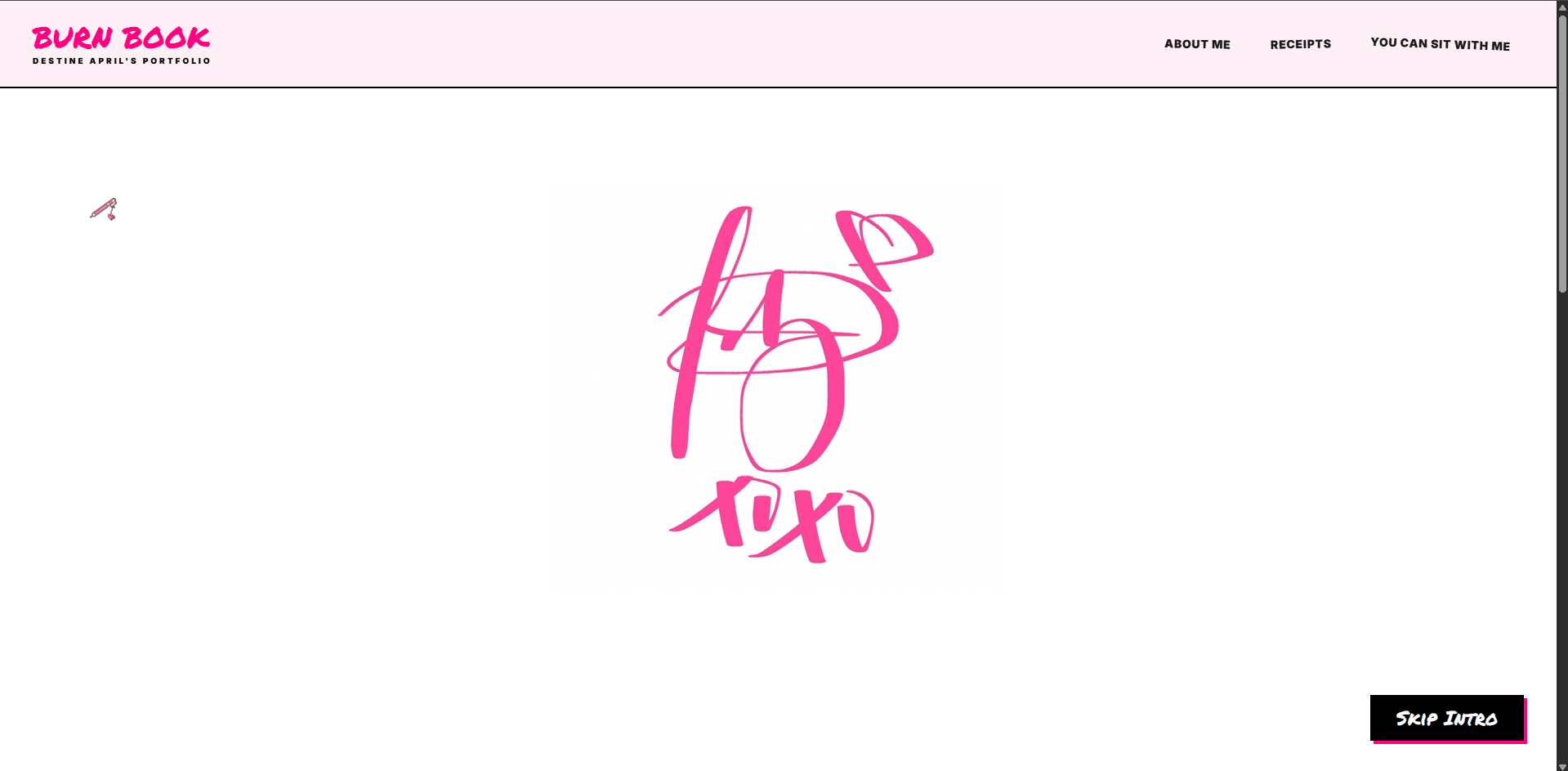This screenshot has width=1568, height=771.
Task: Click the Burn Book logo
Action: pos(120,38)
